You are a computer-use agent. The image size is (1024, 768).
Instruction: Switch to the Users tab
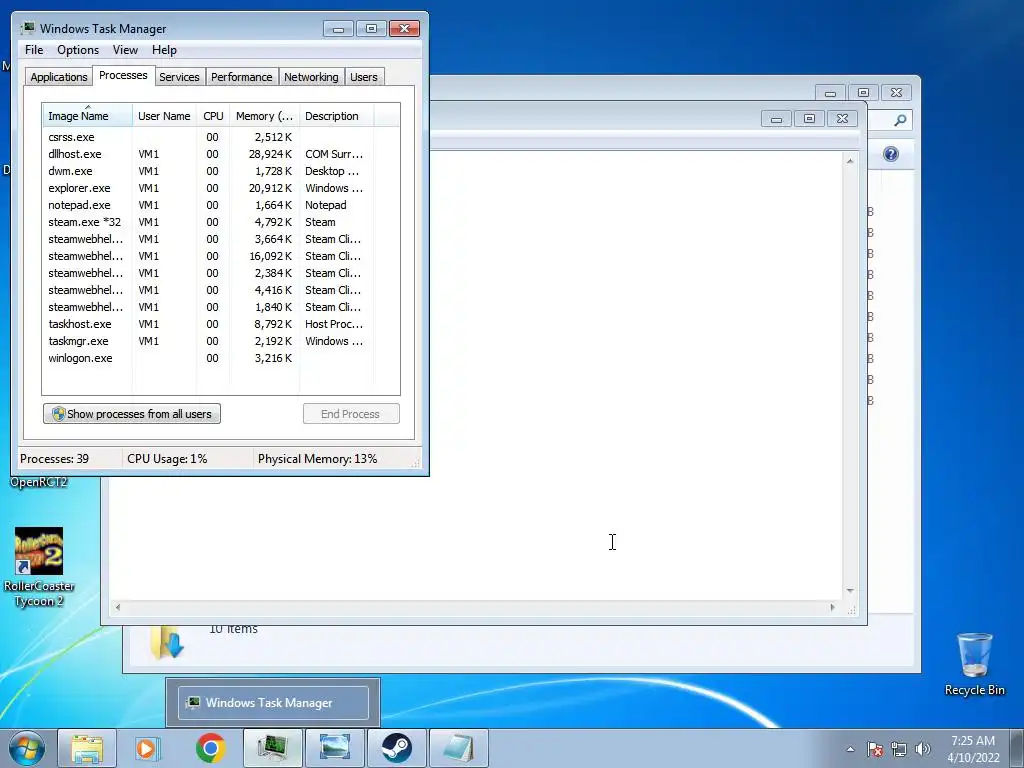(x=363, y=77)
